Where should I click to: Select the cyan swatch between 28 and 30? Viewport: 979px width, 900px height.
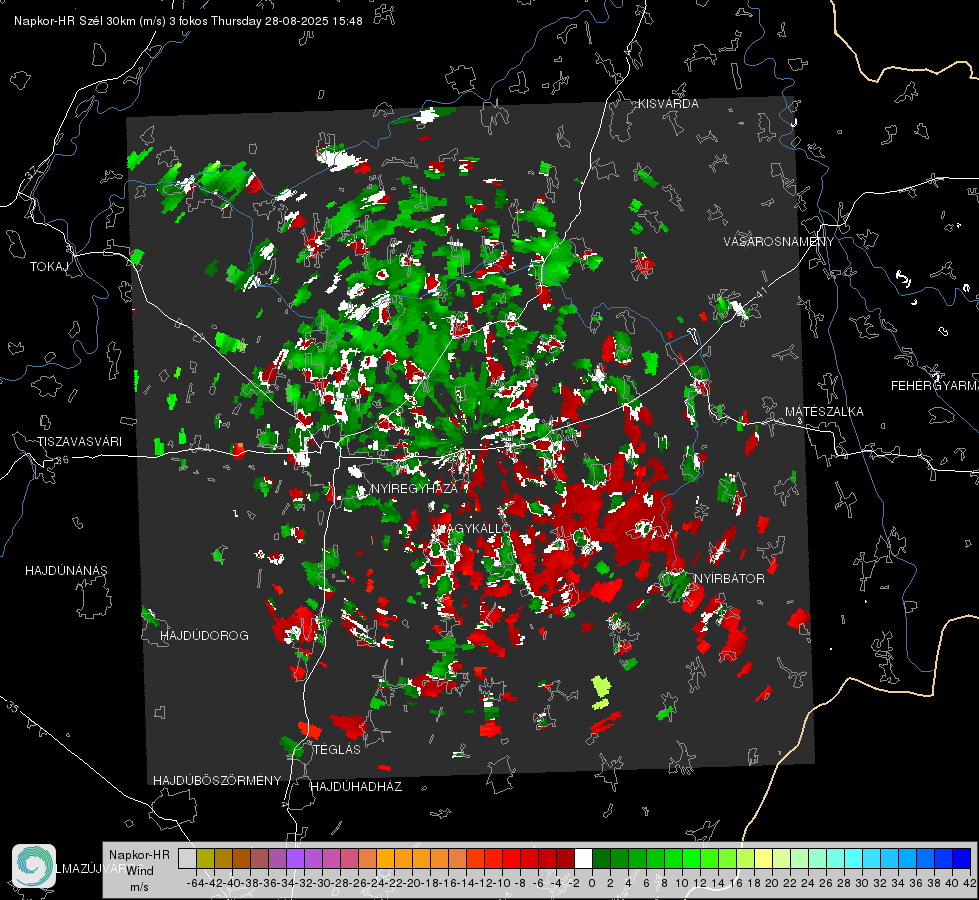(854, 858)
